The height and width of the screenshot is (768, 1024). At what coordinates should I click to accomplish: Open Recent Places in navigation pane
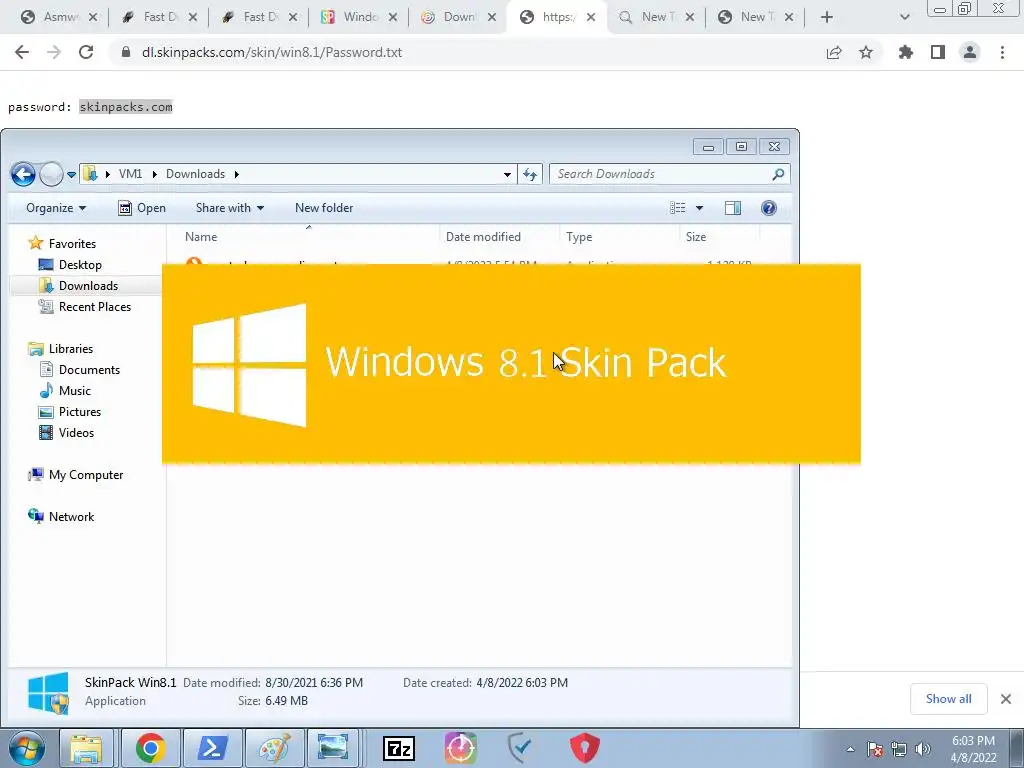pyautogui.click(x=85, y=306)
